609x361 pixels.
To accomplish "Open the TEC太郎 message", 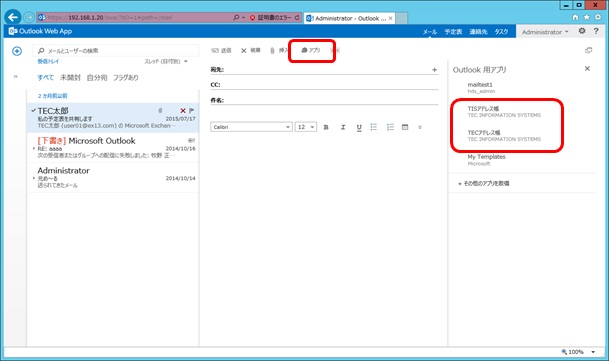I will click(113, 118).
